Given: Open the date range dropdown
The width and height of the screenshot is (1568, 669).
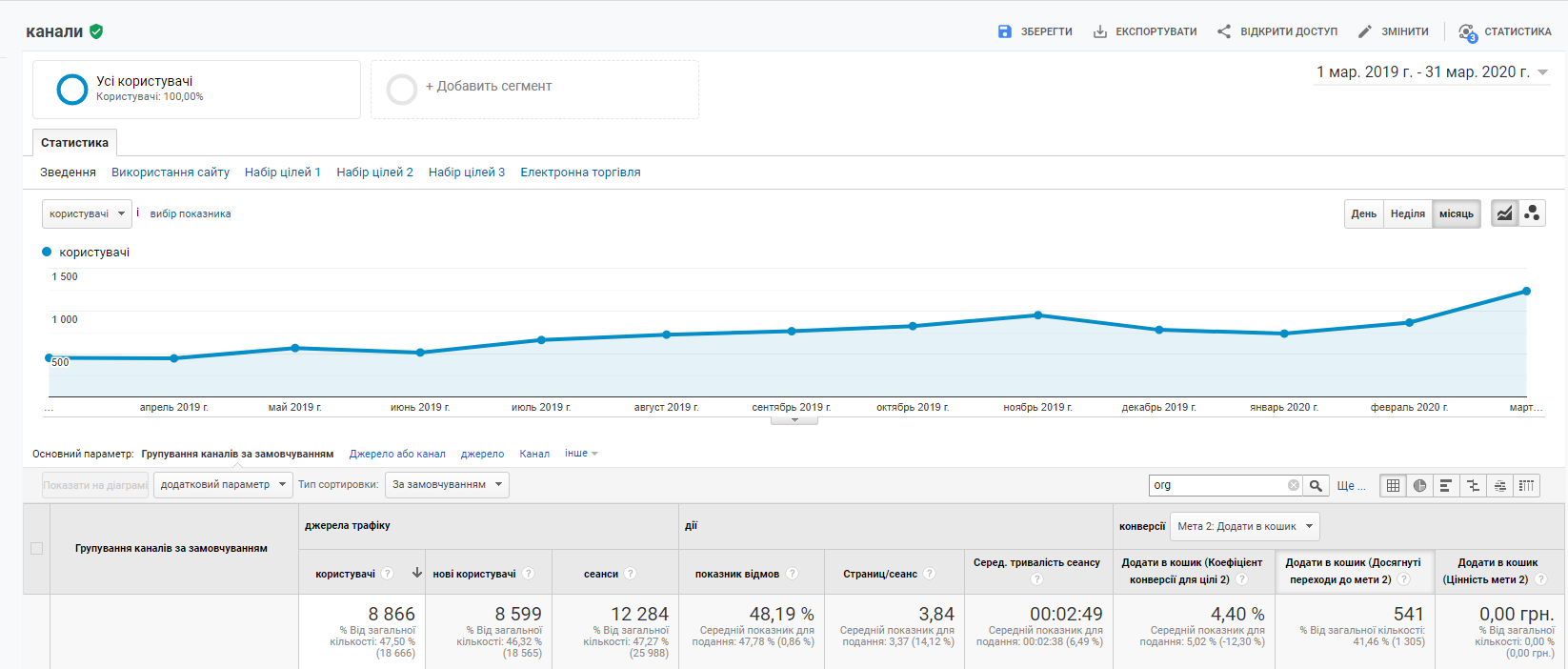Looking at the screenshot, I should [x=1432, y=72].
